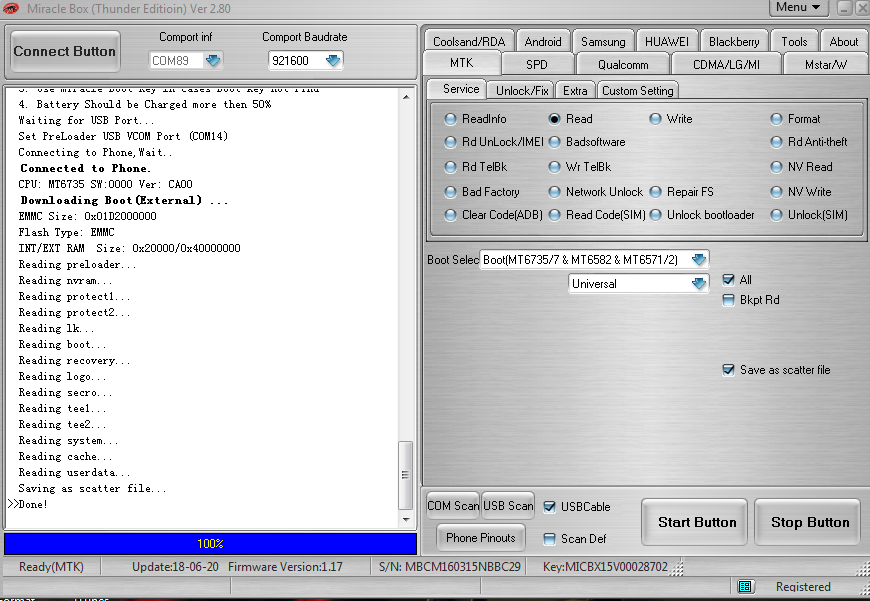Click the Firmware Version:1.17 status text

click(x=285, y=567)
